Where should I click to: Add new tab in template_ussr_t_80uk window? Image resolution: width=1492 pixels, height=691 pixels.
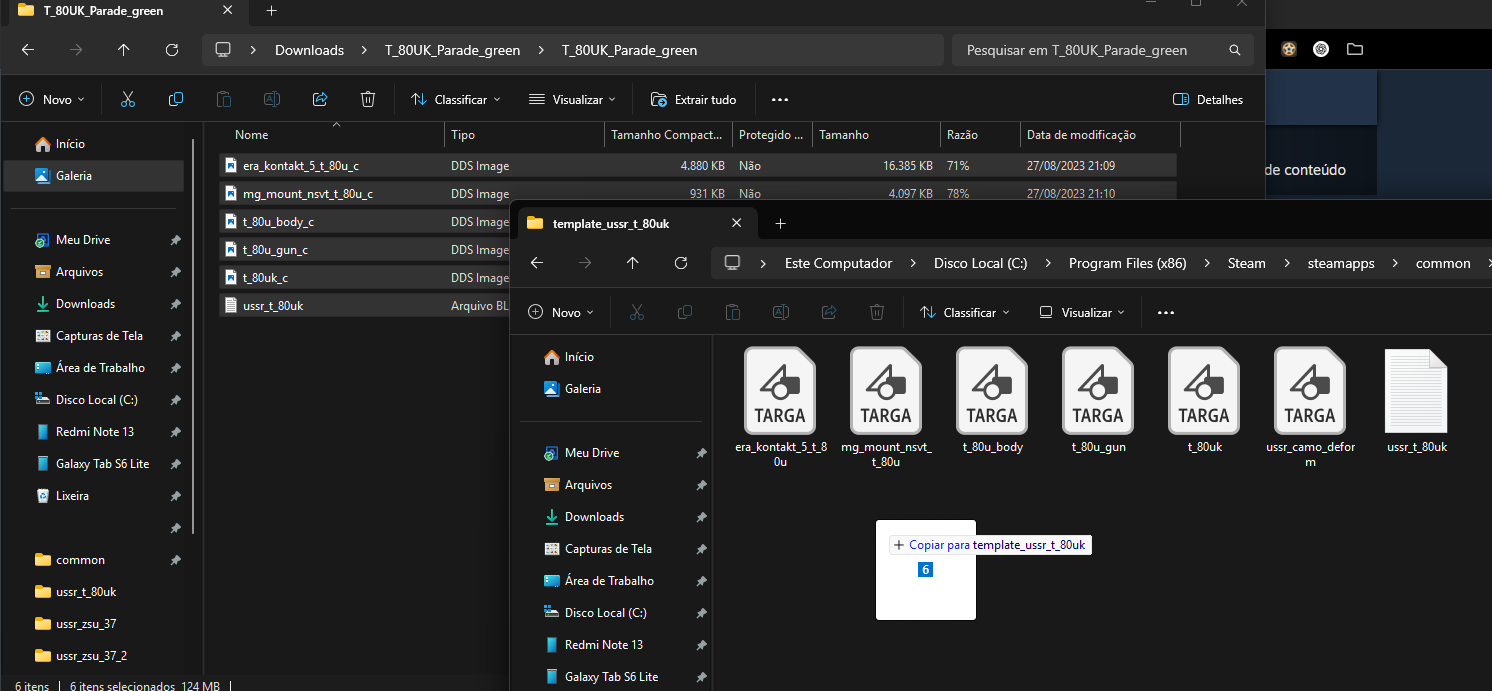tap(780, 223)
